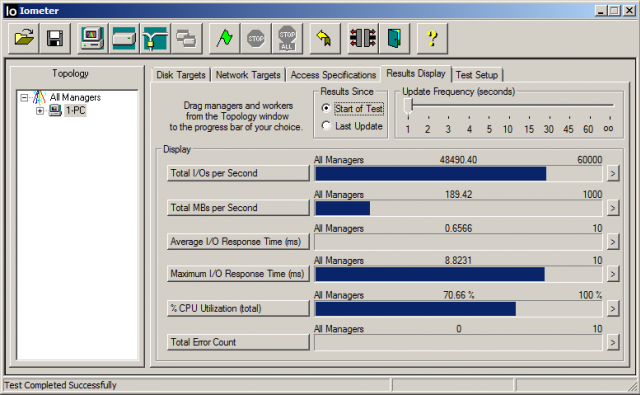Switch to the Disk Targets tab
640x395 pixels.
(181, 75)
